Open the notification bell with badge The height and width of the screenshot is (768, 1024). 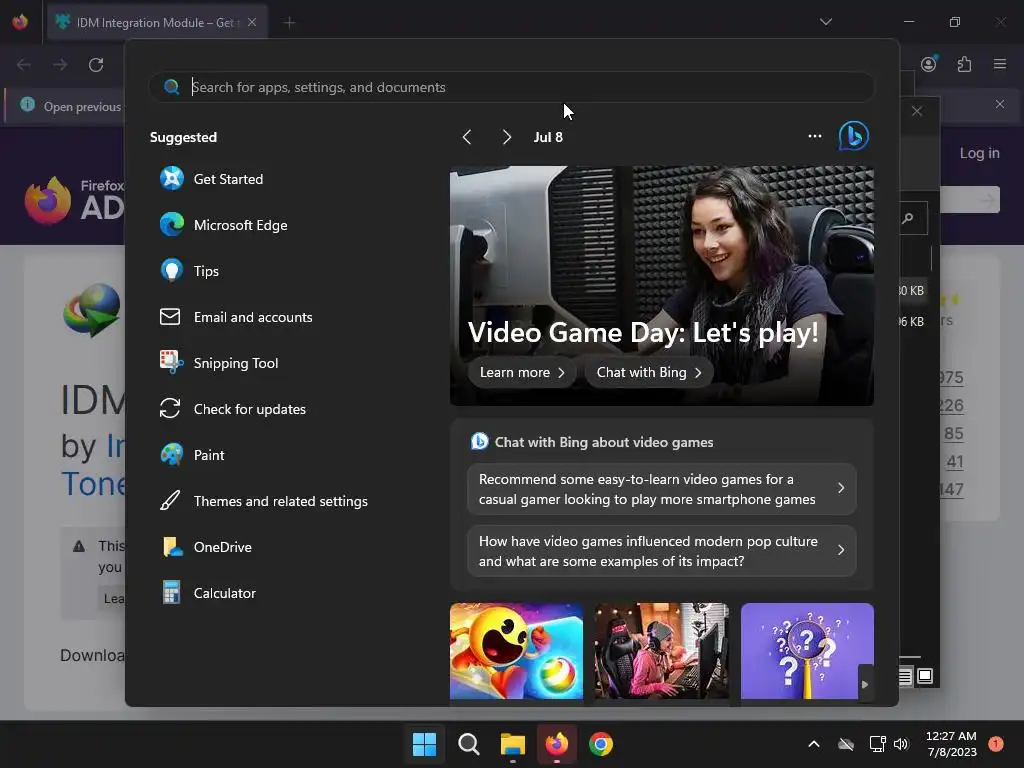tap(996, 744)
